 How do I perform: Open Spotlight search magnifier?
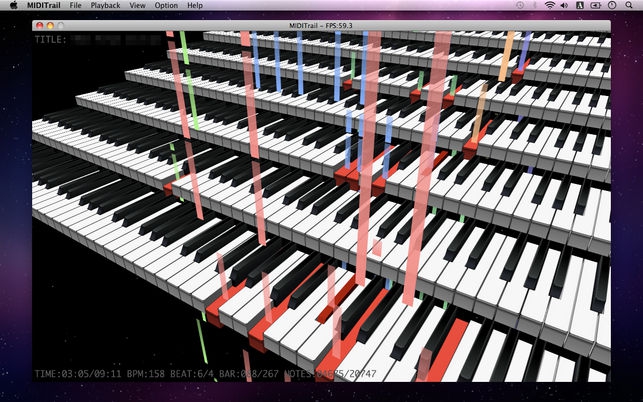pos(629,5)
